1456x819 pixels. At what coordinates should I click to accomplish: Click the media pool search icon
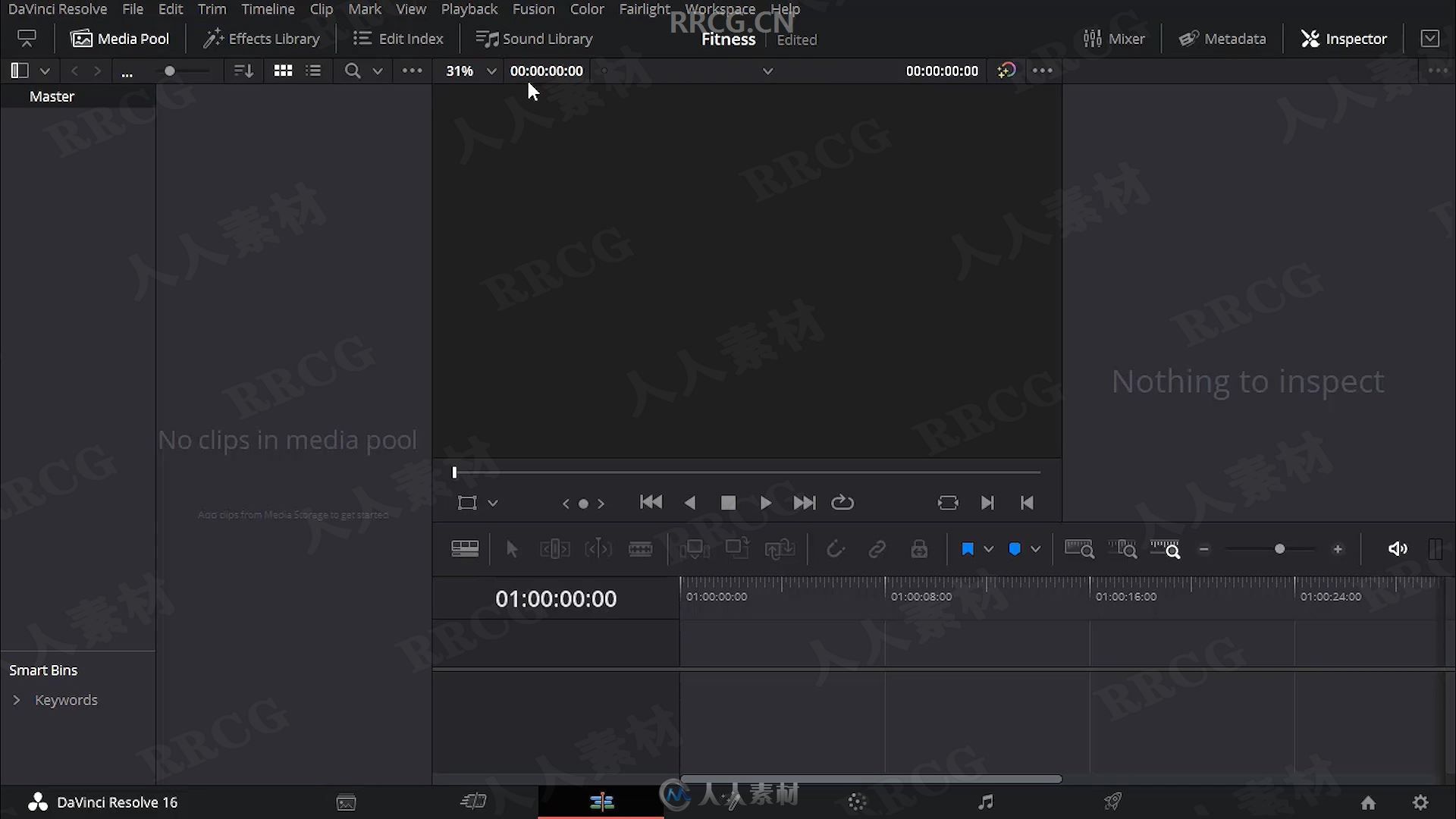click(352, 71)
